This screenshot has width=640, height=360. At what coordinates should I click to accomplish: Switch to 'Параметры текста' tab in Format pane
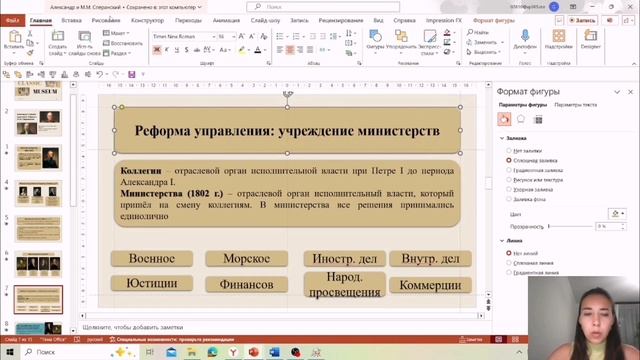[x=576, y=105]
